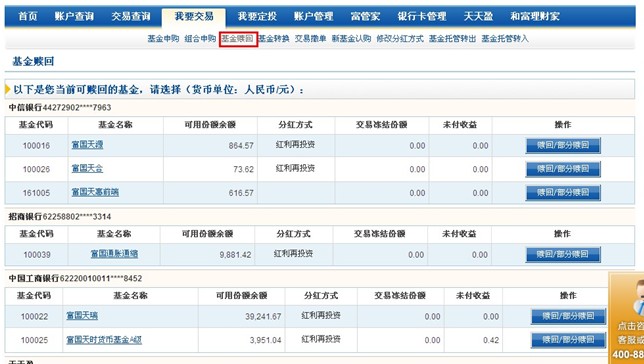Click the redeem button for fund 100022
The height and width of the screenshot is (364, 644).
pos(568,316)
